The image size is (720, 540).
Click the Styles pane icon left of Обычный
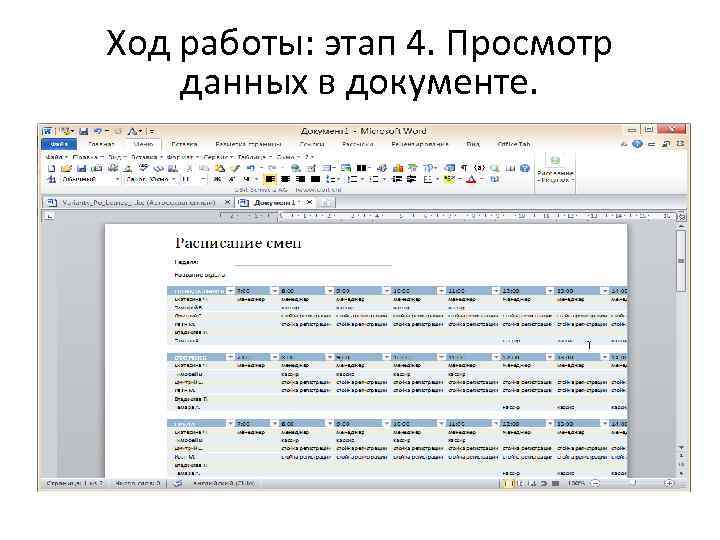pos(51,179)
